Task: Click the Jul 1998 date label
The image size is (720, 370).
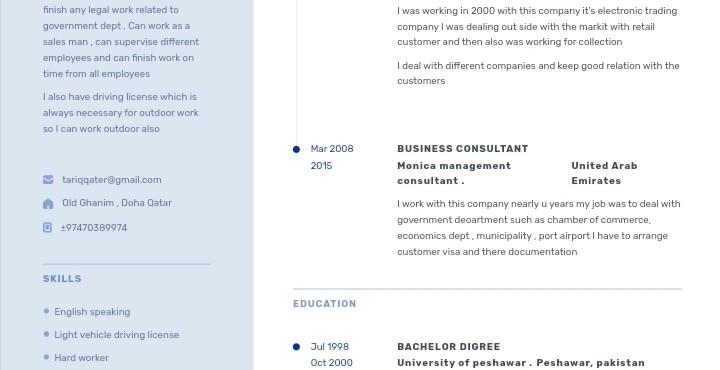Action: (x=330, y=347)
